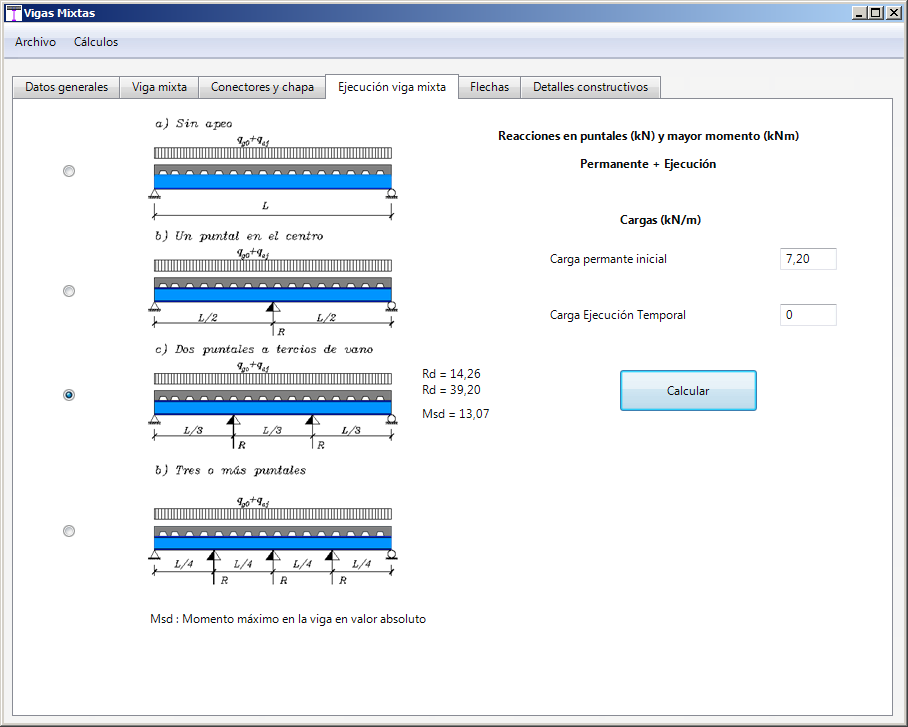908x727 pixels.
Task: Pick the 'Tres o más puntales' radio option
Action: 69,531
